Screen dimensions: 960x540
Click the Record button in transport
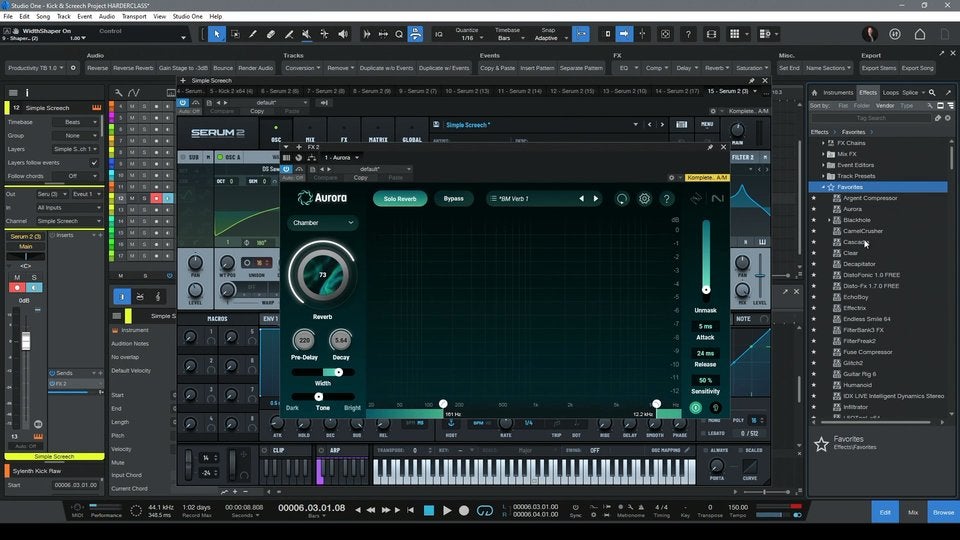click(464, 510)
